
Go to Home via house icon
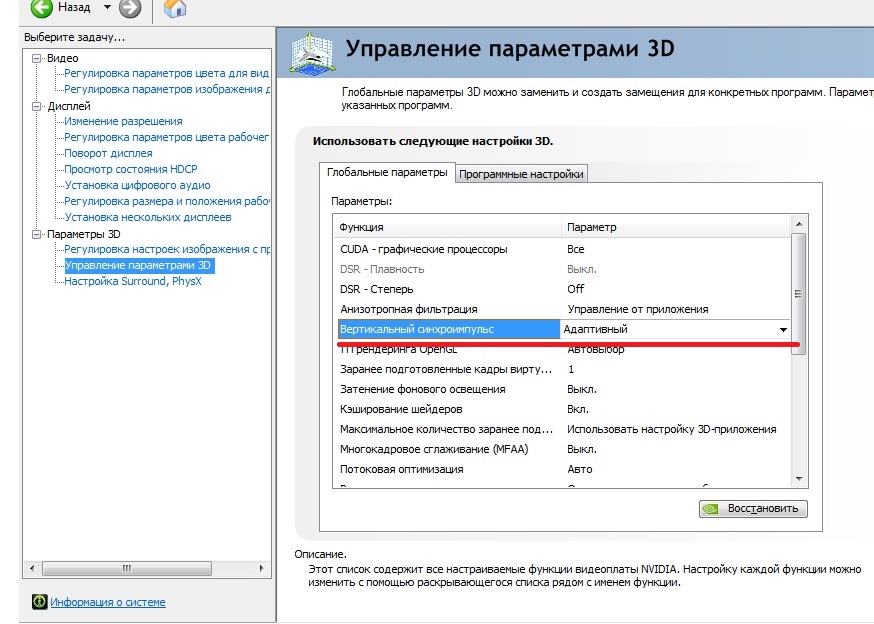[x=174, y=8]
